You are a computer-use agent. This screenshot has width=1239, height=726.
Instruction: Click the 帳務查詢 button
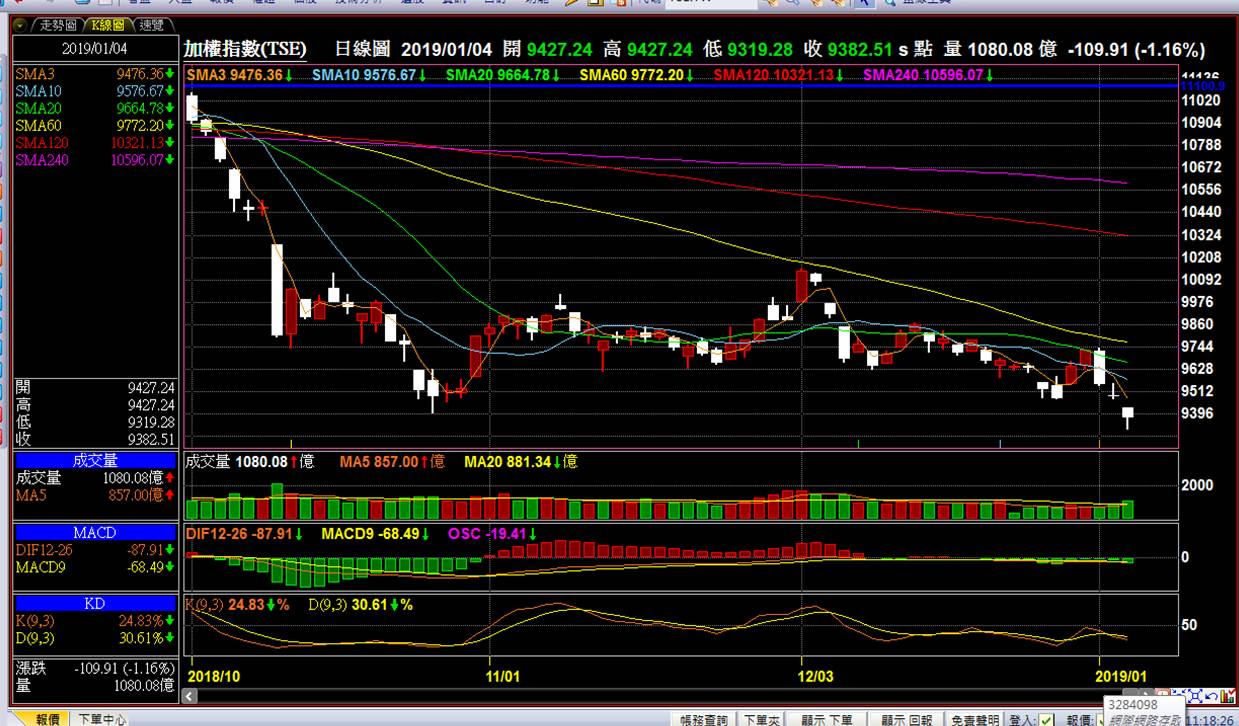(x=705, y=719)
